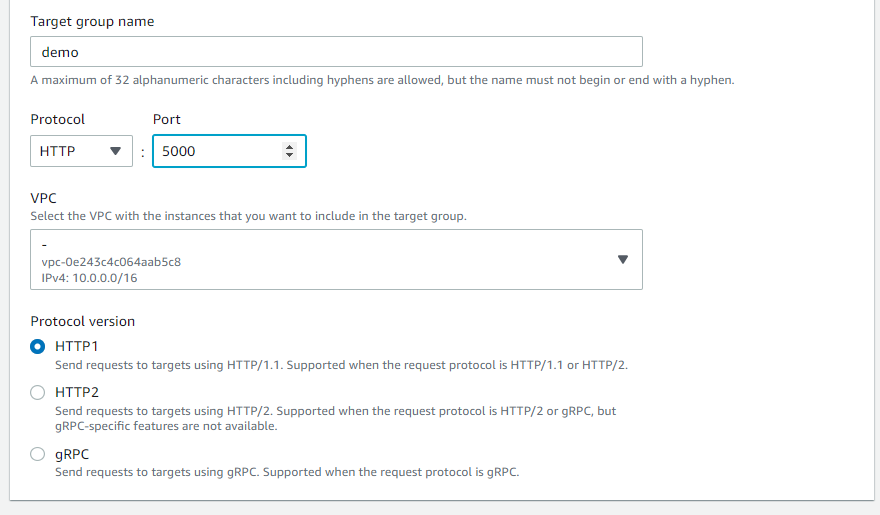Click the vpc-0e243c4c064aab5c8 ID text
Screen dimensions: 880x515
pyautogui.click(x=111, y=262)
